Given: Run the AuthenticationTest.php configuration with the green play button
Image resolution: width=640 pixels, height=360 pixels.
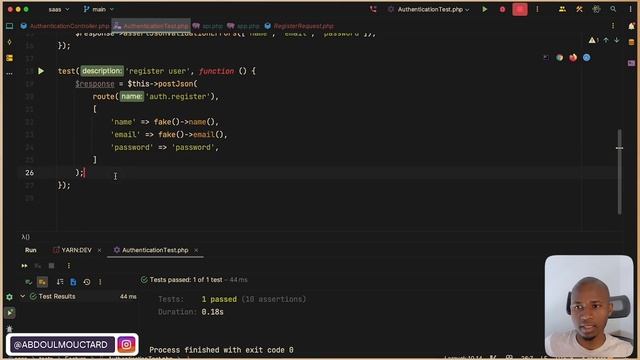Looking at the screenshot, I should coord(484,9).
